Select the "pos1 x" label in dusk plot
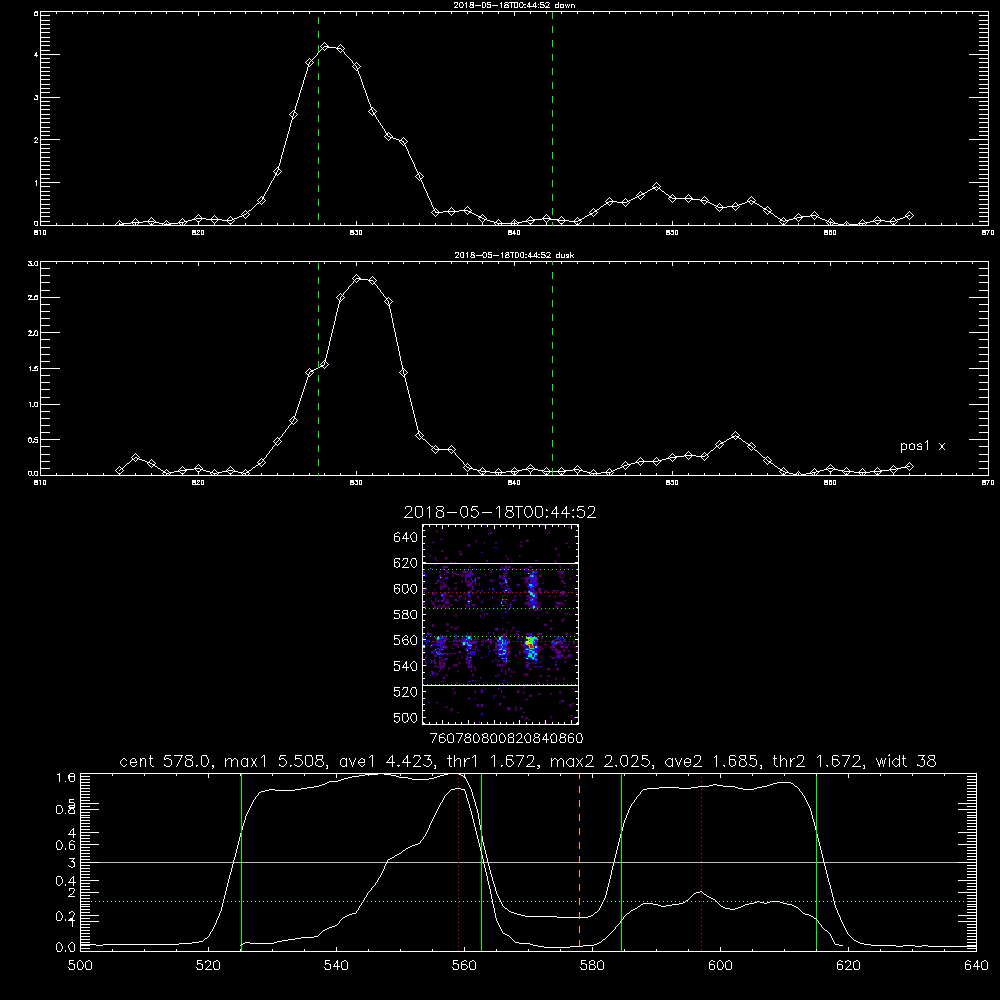The image size is (1000, 1000). tap(922, 446)
